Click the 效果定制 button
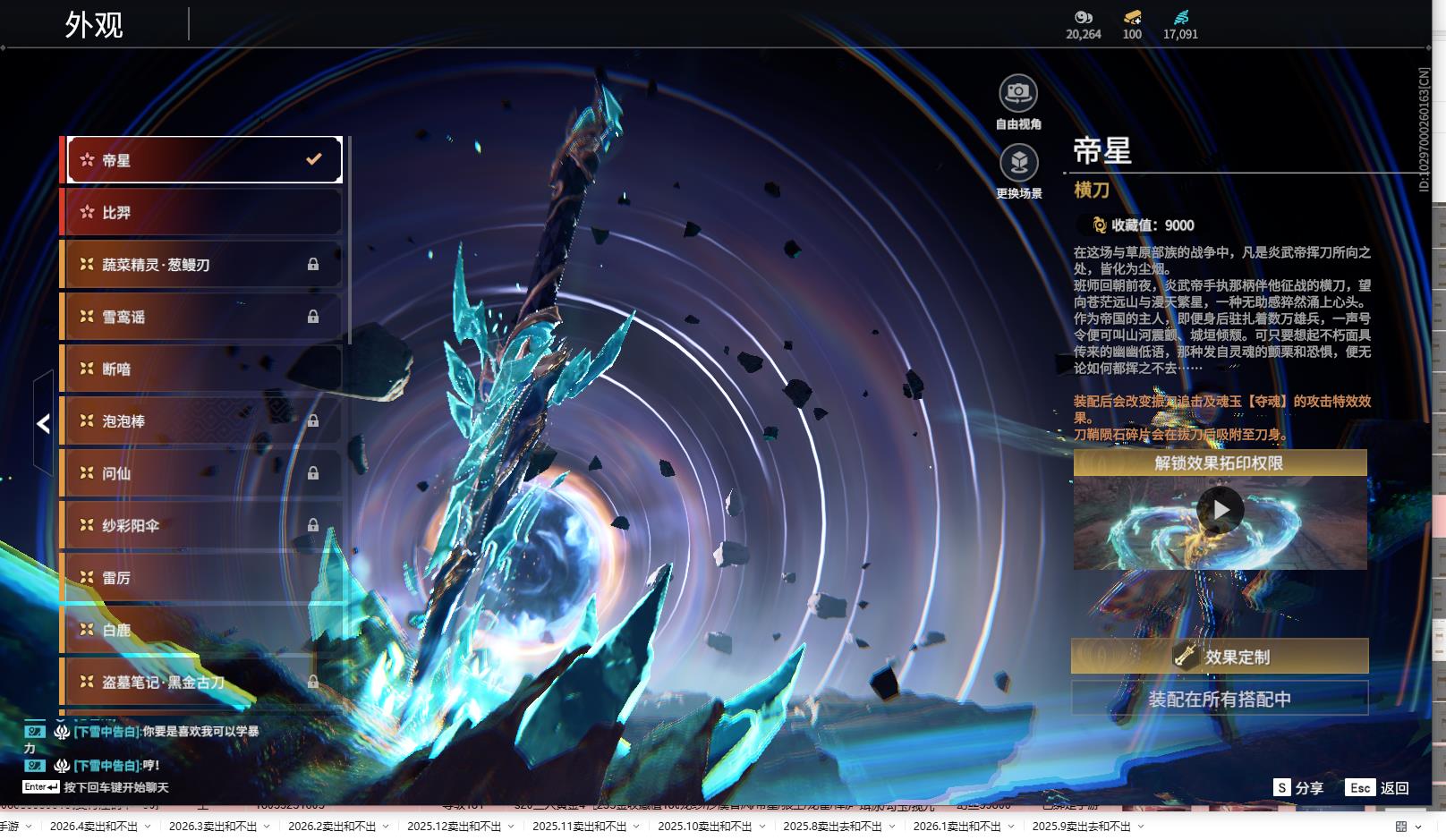This screenshot has height=840, width=1446. pyautogui.click(x=1220, y=657)
